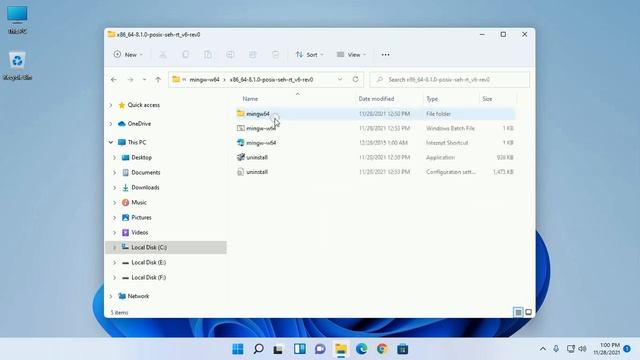
Task: Sort by Date modified column header
Action: (376, 99)
